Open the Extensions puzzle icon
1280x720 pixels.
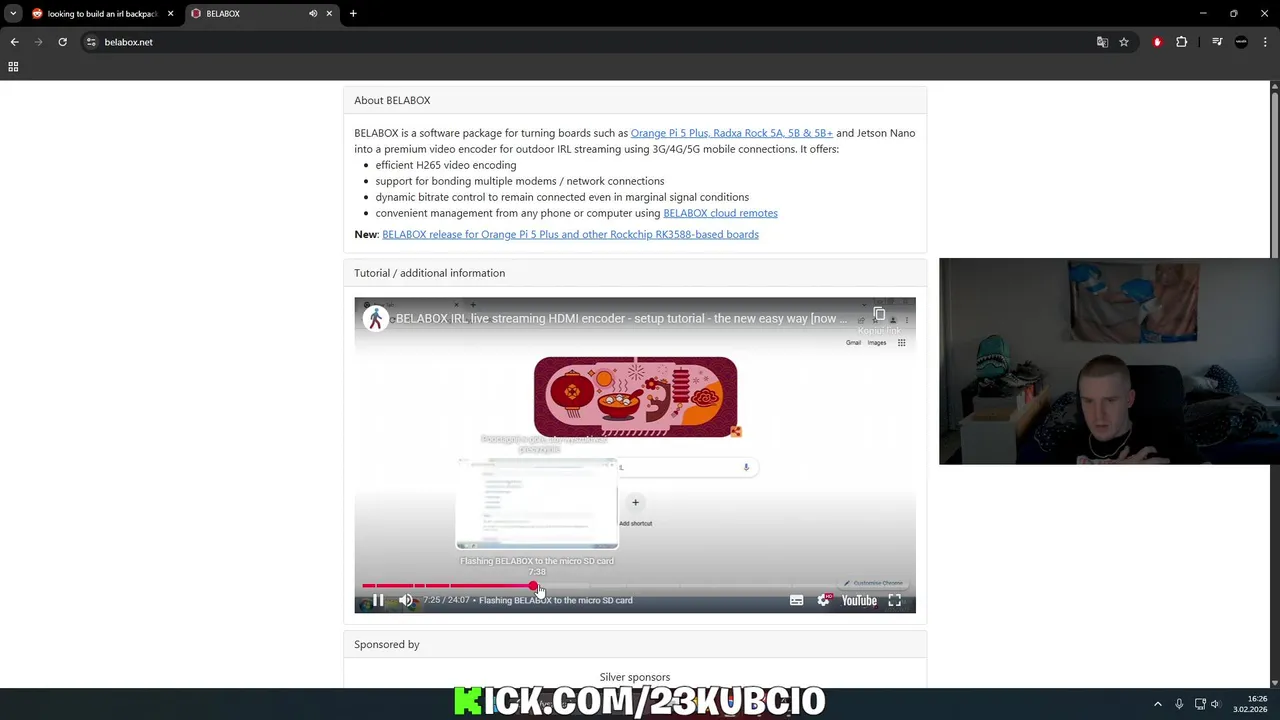[1181, 42]
